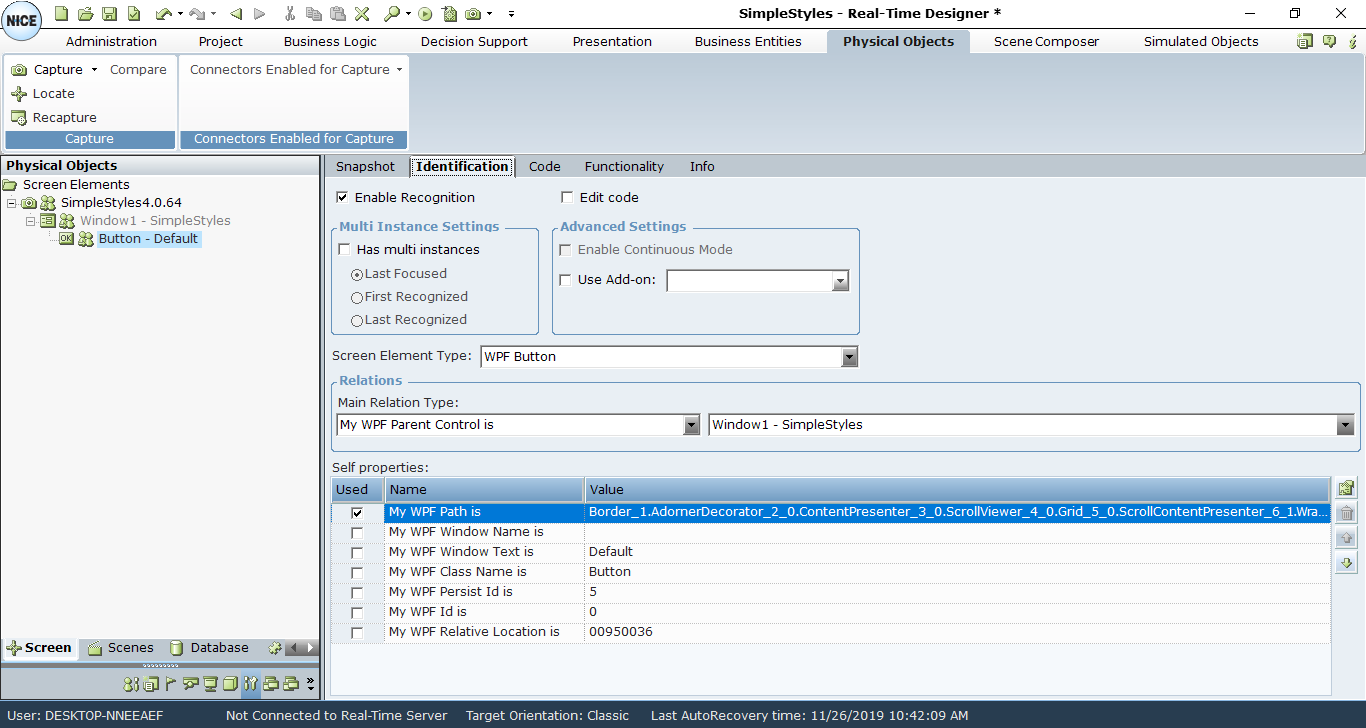Save the project using the floppy icon
Viewport: 1366px width, 728px height.
[109, 14]
